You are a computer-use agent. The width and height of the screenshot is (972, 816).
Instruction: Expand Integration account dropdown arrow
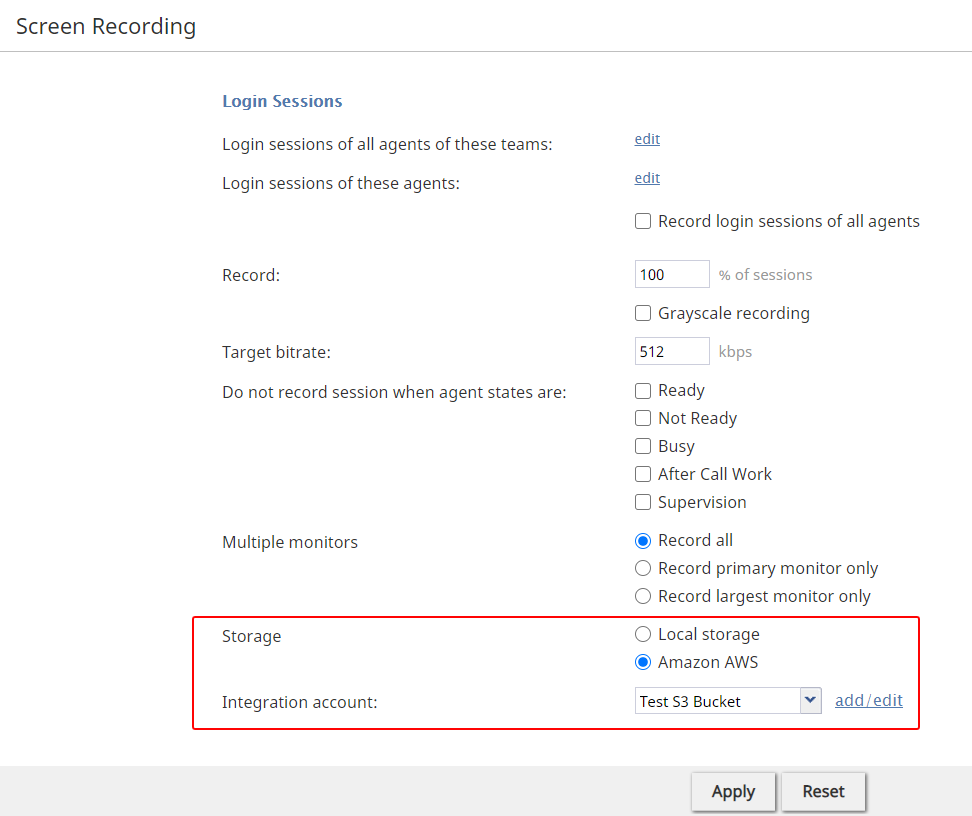coord(810,701)
